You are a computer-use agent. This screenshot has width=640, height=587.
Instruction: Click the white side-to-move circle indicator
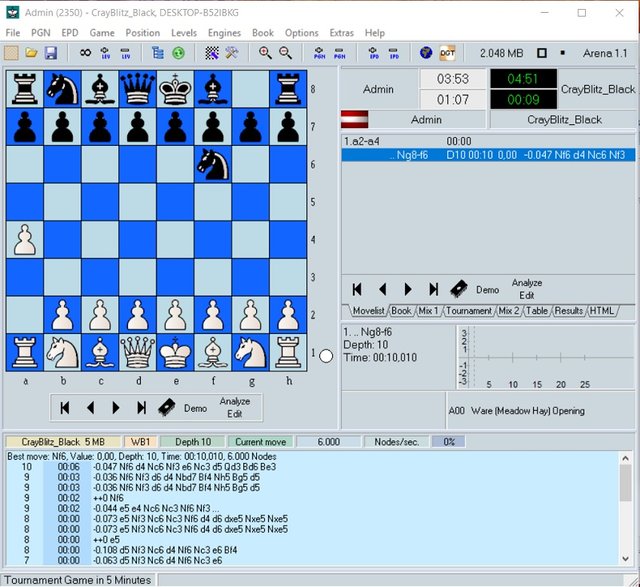point(326,356)
